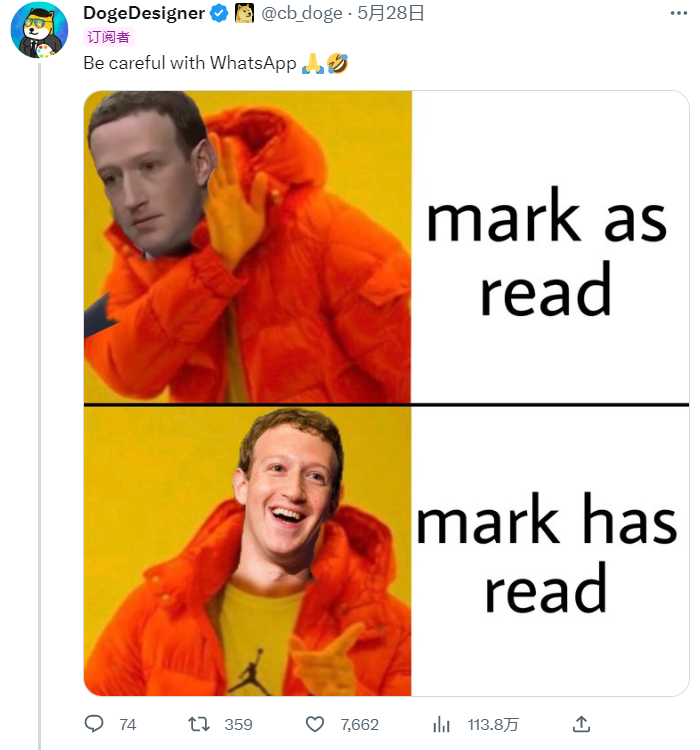The height and width of the screenshot is (750, 700).
Task: Click the 'mark as read' text panel
Action: [550, 247]
